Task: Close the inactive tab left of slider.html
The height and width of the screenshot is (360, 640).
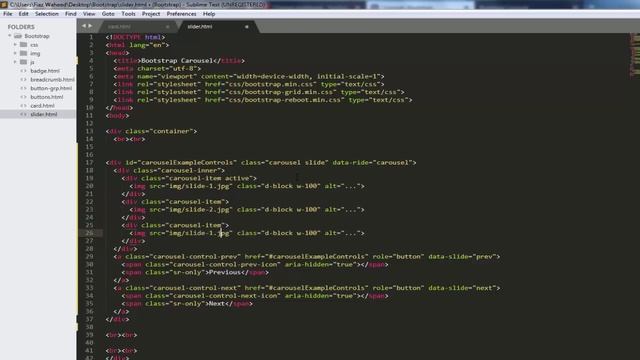Action: point(167,27)
